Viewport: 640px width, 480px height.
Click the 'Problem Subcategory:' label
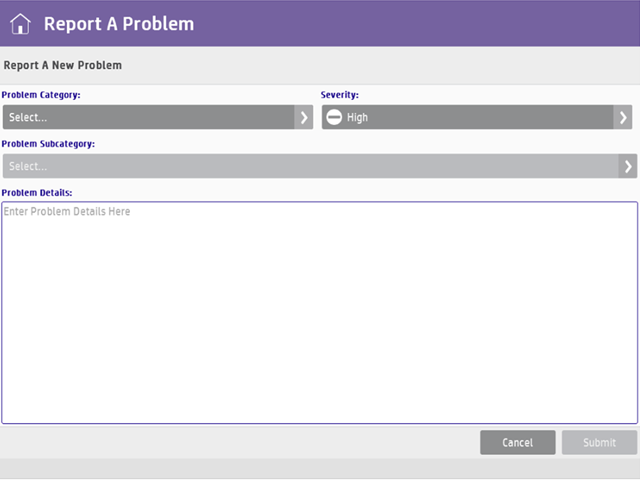pos(48,144)
